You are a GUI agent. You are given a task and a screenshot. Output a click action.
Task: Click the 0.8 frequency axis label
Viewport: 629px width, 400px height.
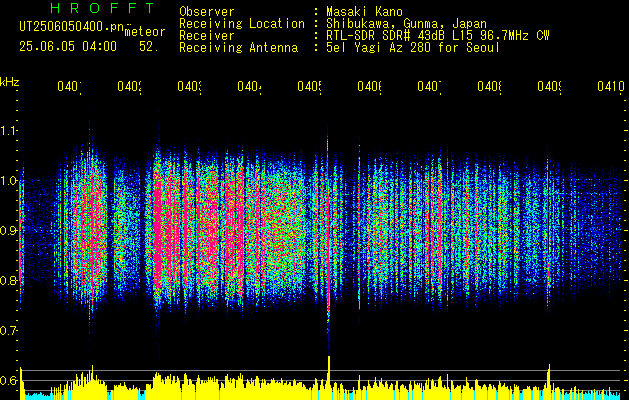coord(8,281)
